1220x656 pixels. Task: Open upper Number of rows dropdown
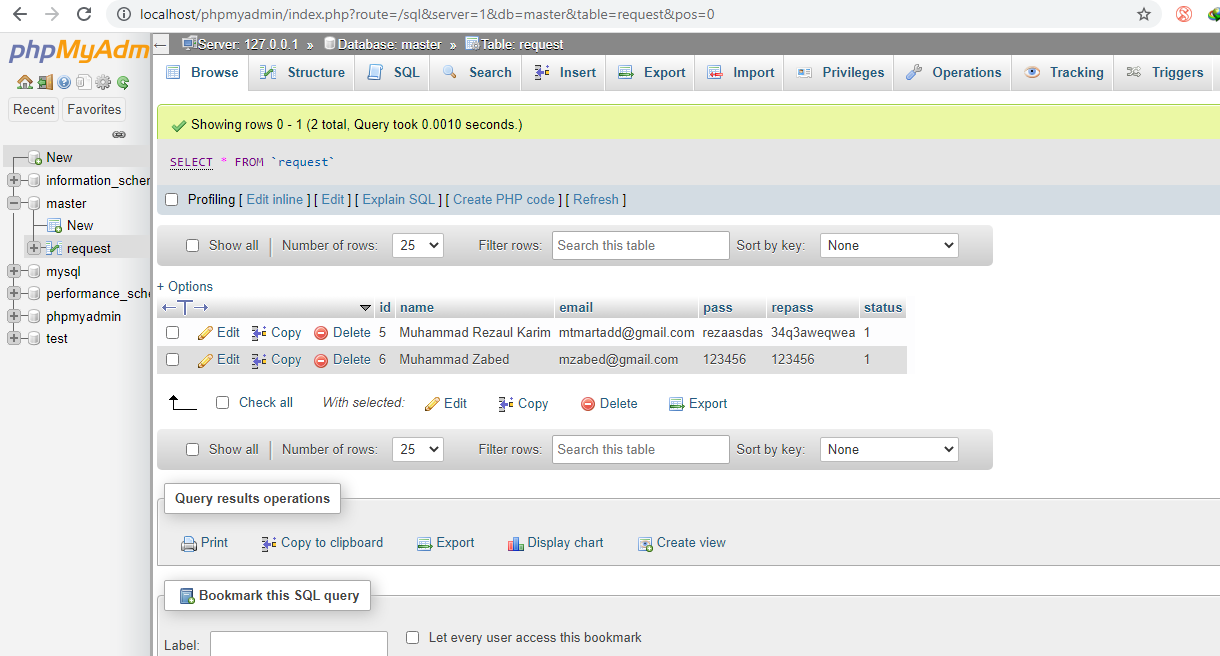[x=418, y=245]
